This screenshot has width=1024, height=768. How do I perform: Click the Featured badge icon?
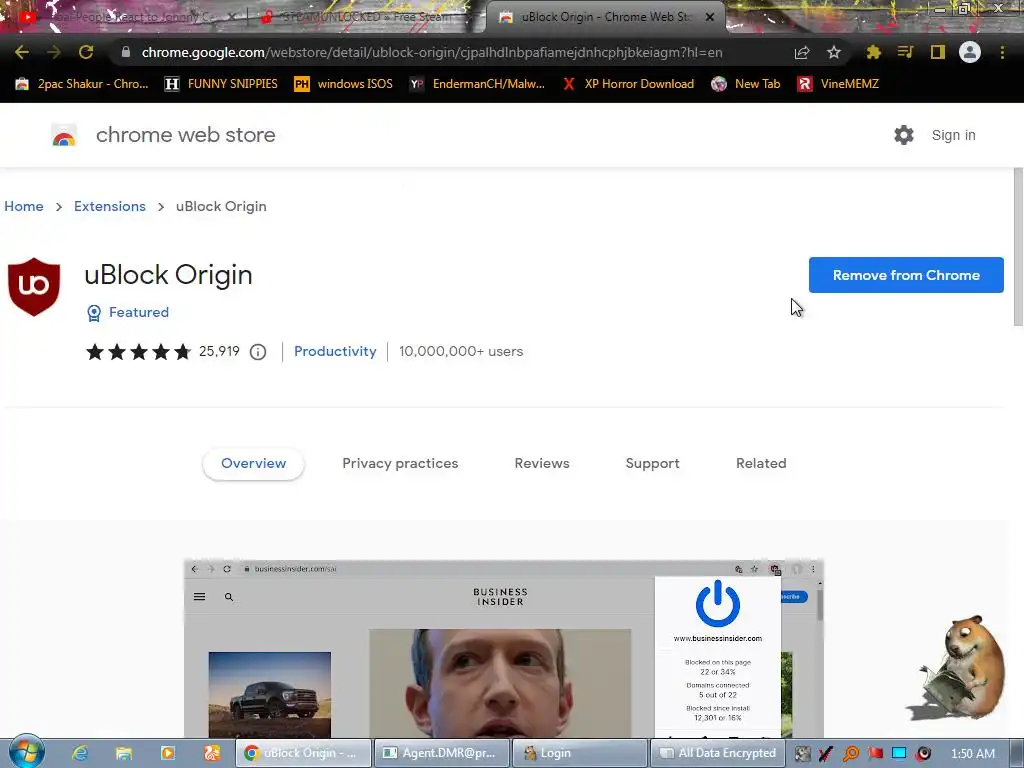click(x=94, y=313)
